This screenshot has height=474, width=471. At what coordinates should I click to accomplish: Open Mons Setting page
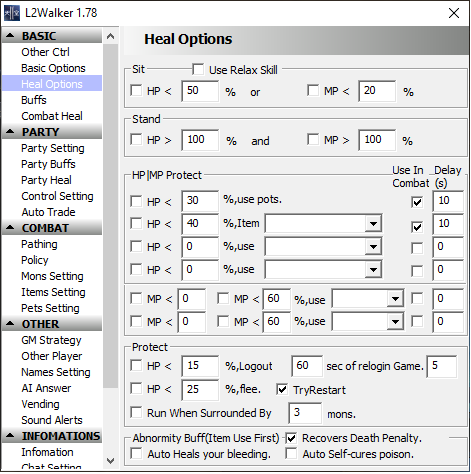pyautogui.click(x=52, y=276)
